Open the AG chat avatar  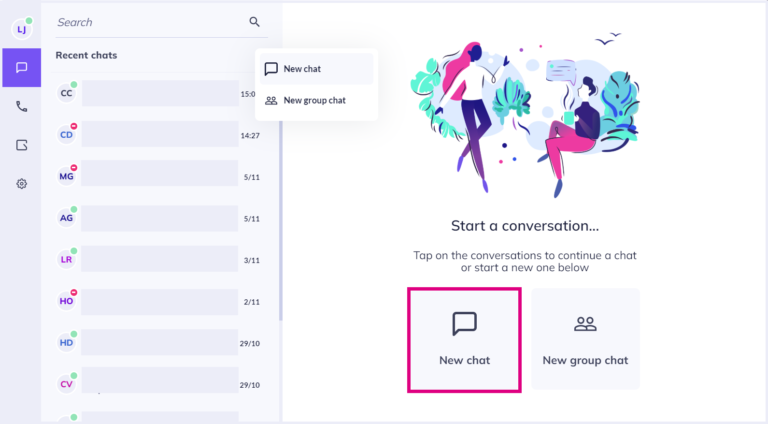[67, 218]
